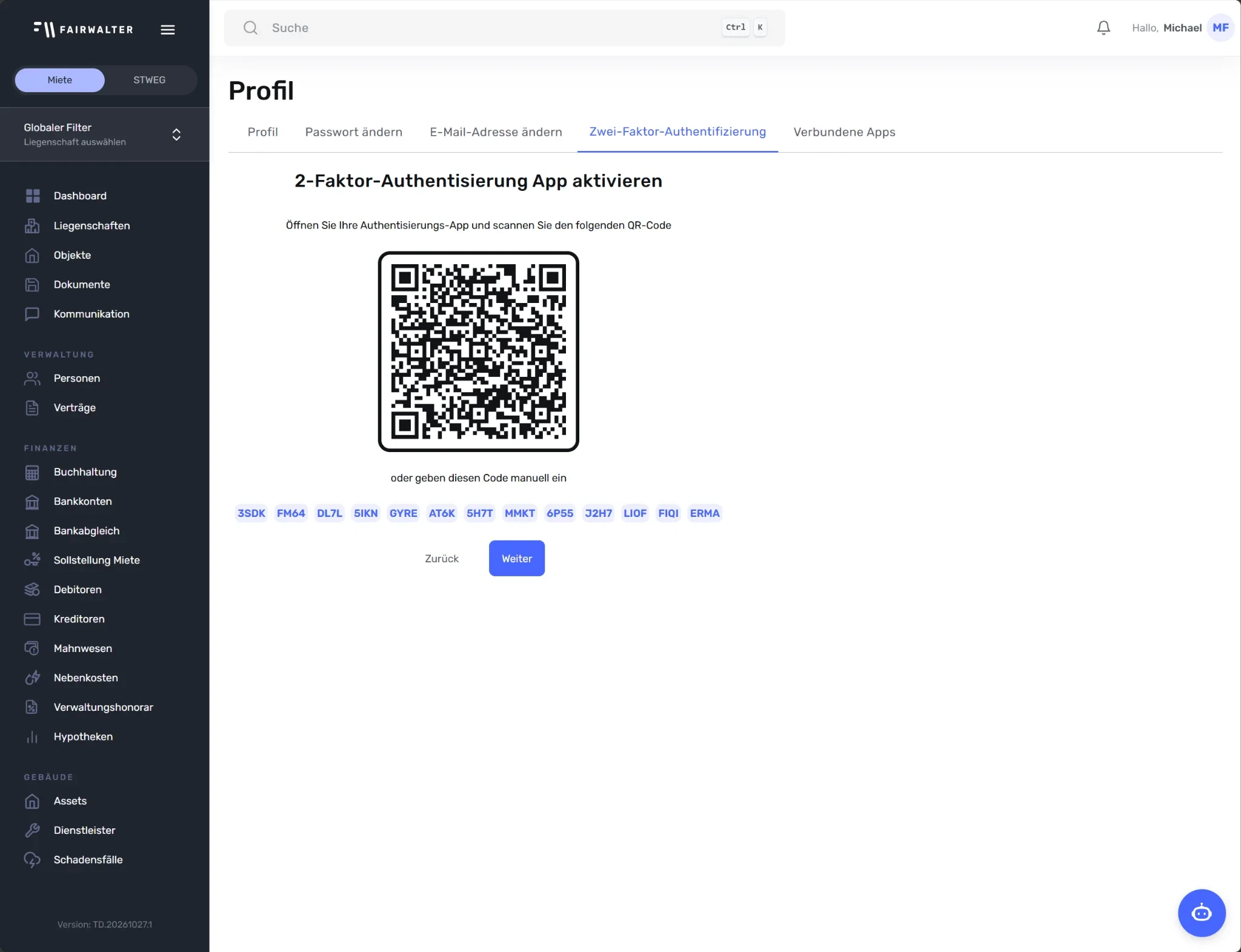Open the Verwaltungshonorar entry
This screenshot has width=1241, height=952.
(x=104, y=707)
